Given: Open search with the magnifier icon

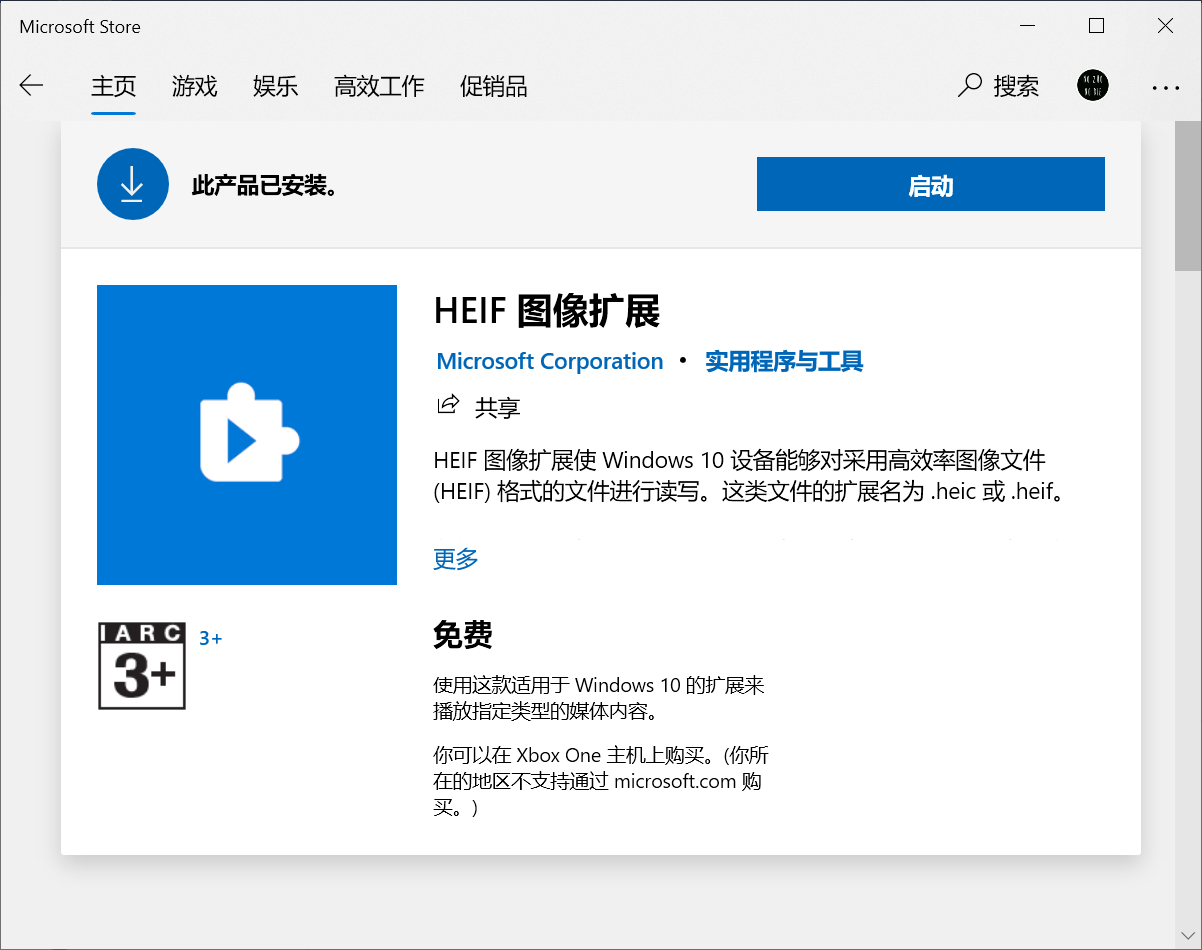Looking at the screenshot, I should 968,86.
